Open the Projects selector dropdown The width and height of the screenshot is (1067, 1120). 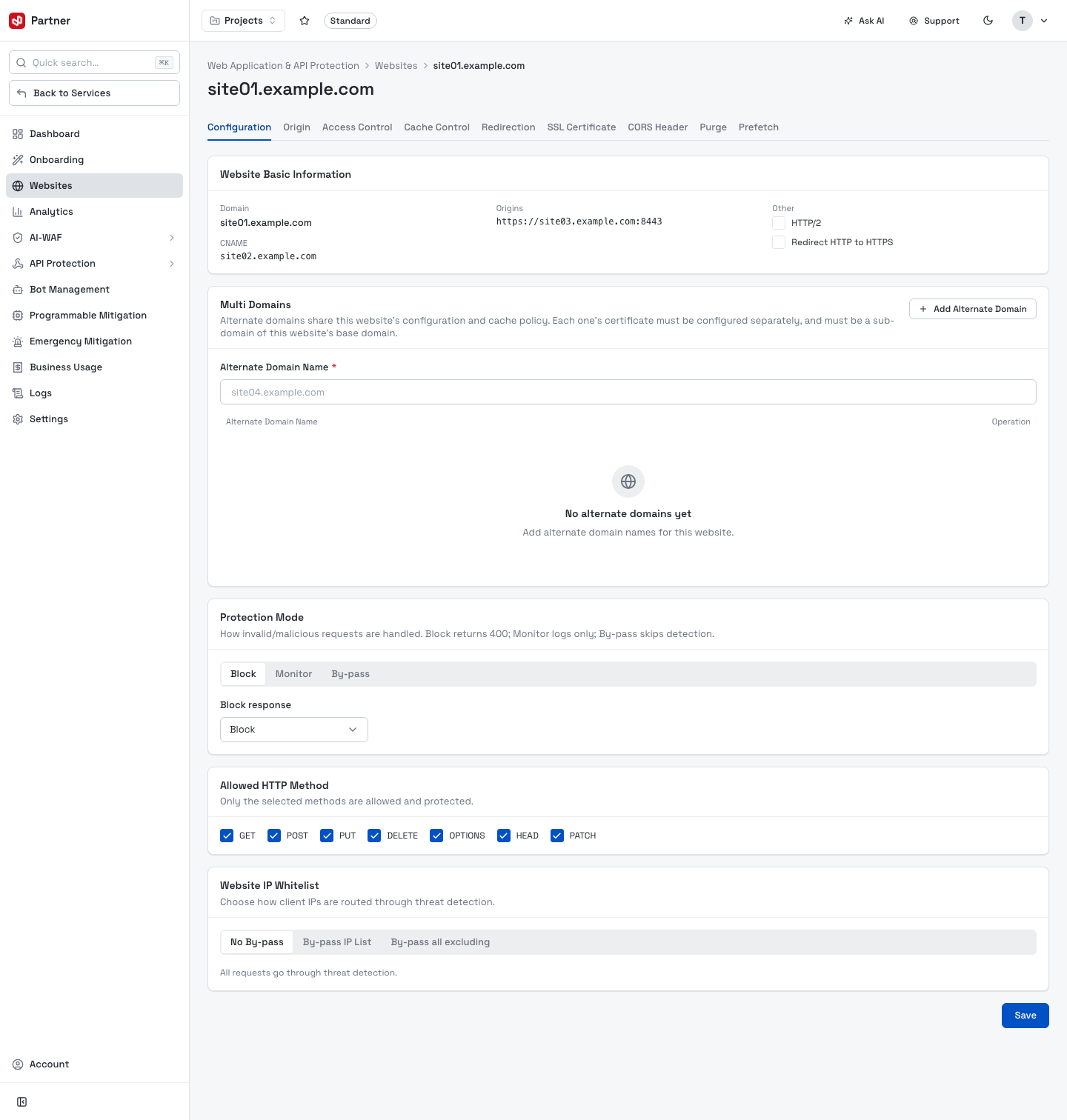coord(244,21)
